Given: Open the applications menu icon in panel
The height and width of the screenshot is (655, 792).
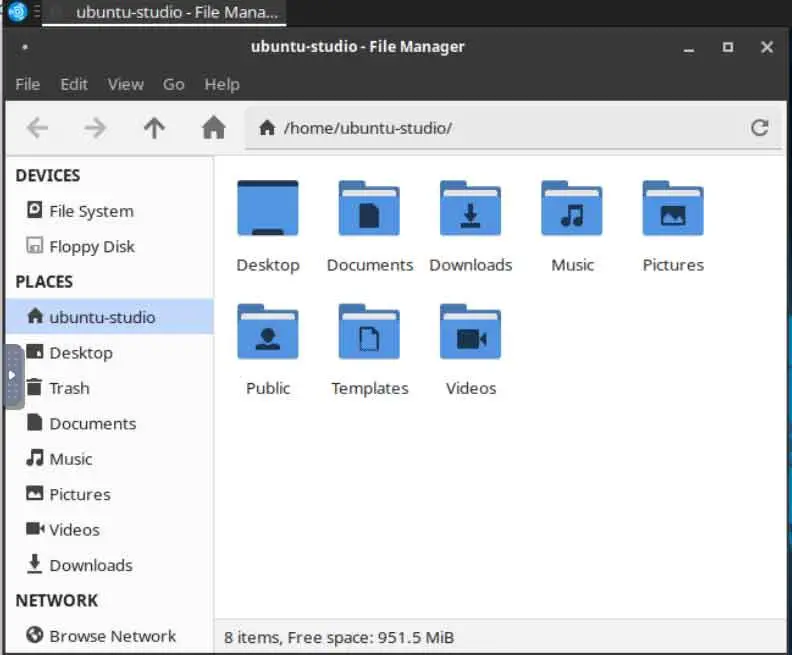Looking at the screenshot, I should [17, 12].
